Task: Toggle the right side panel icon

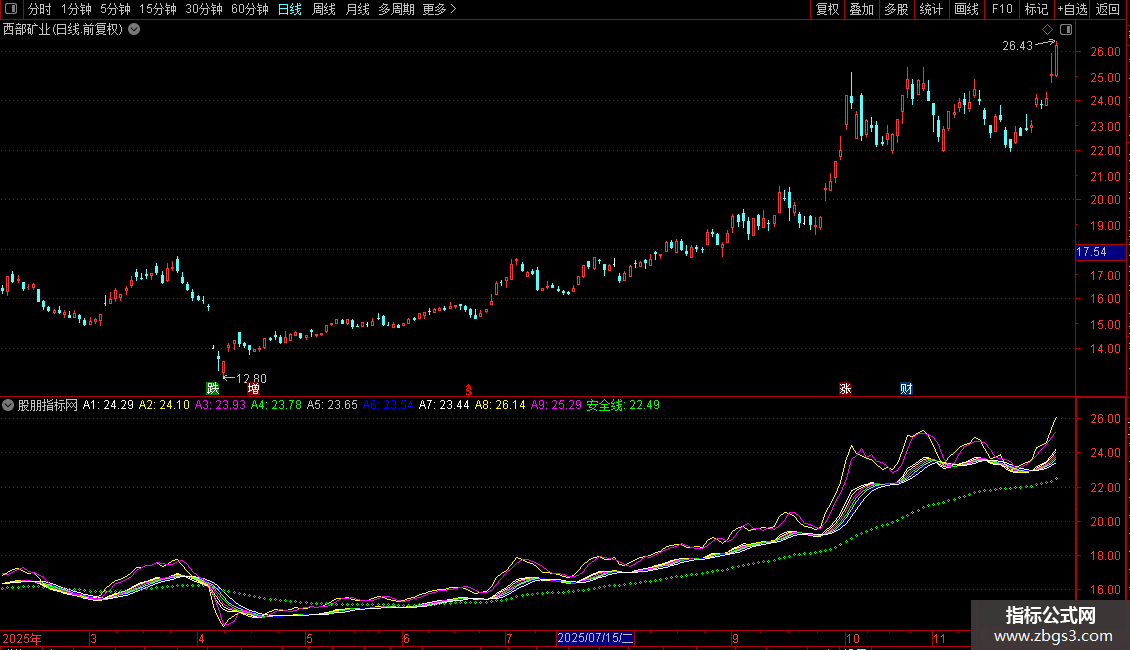Action: tap(1066, 30)
